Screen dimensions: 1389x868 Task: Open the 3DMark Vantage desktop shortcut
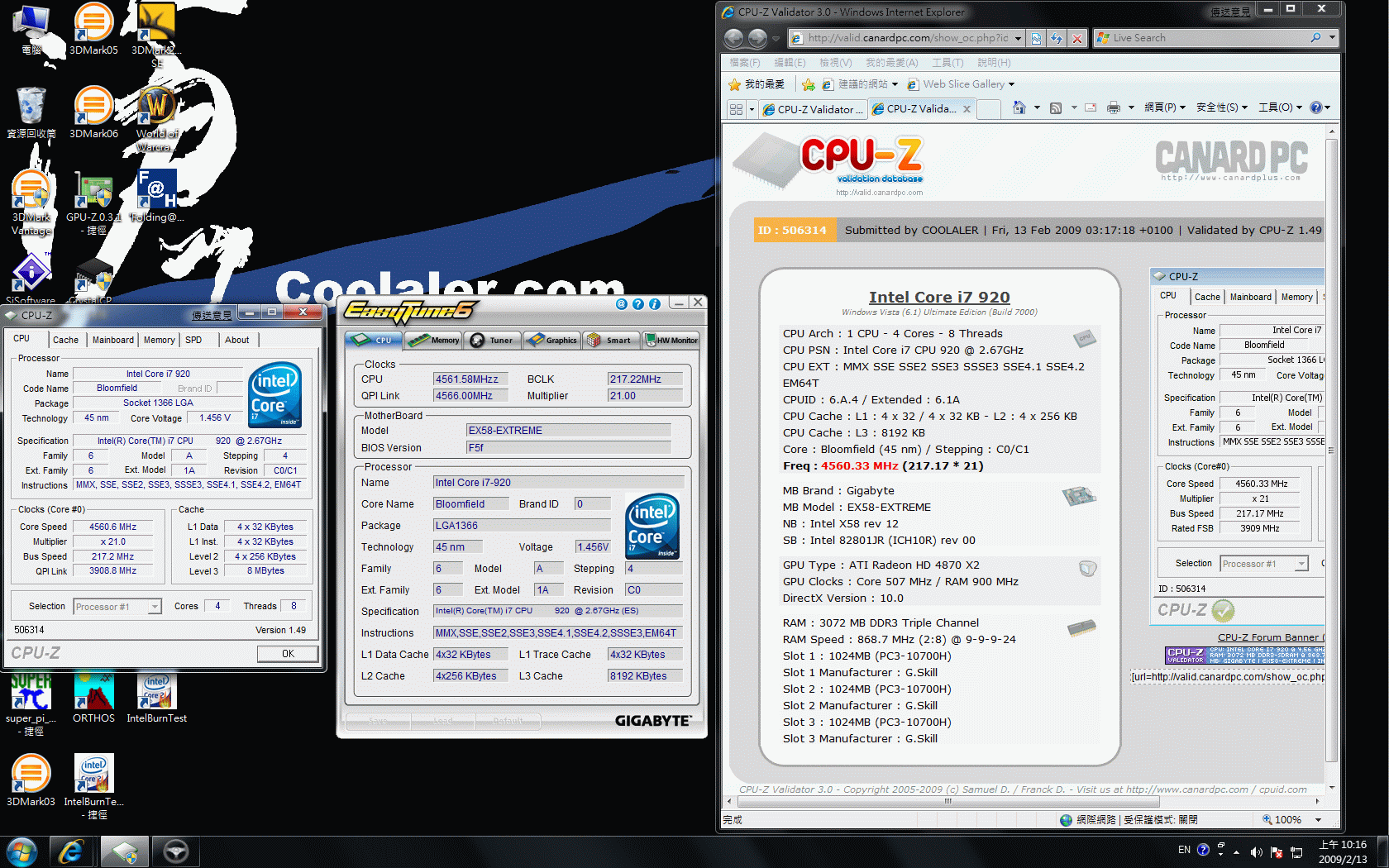pos(31,203)
